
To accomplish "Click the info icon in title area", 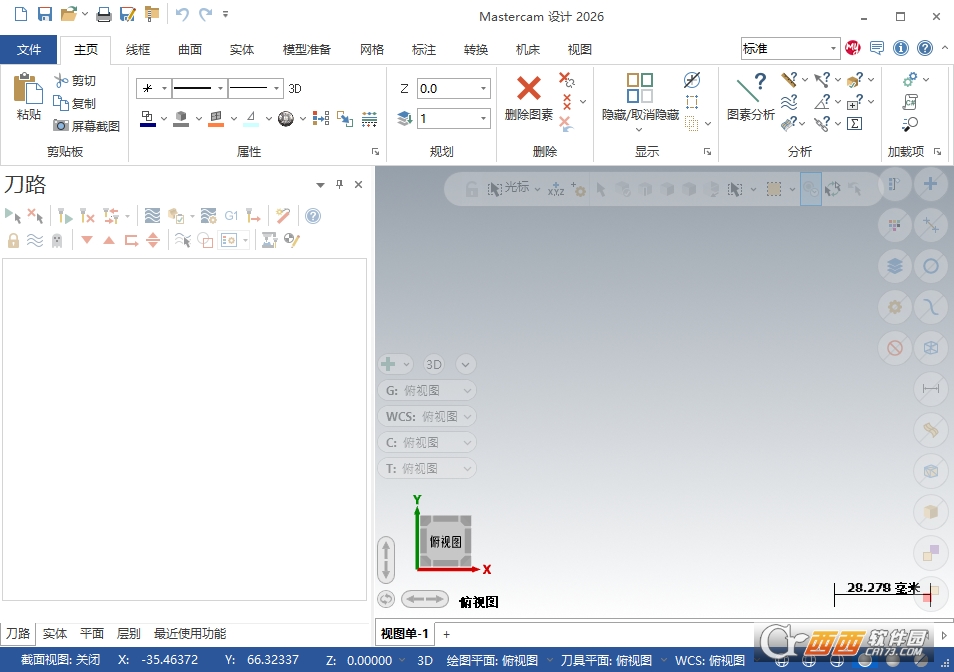I will pos(901,48).
